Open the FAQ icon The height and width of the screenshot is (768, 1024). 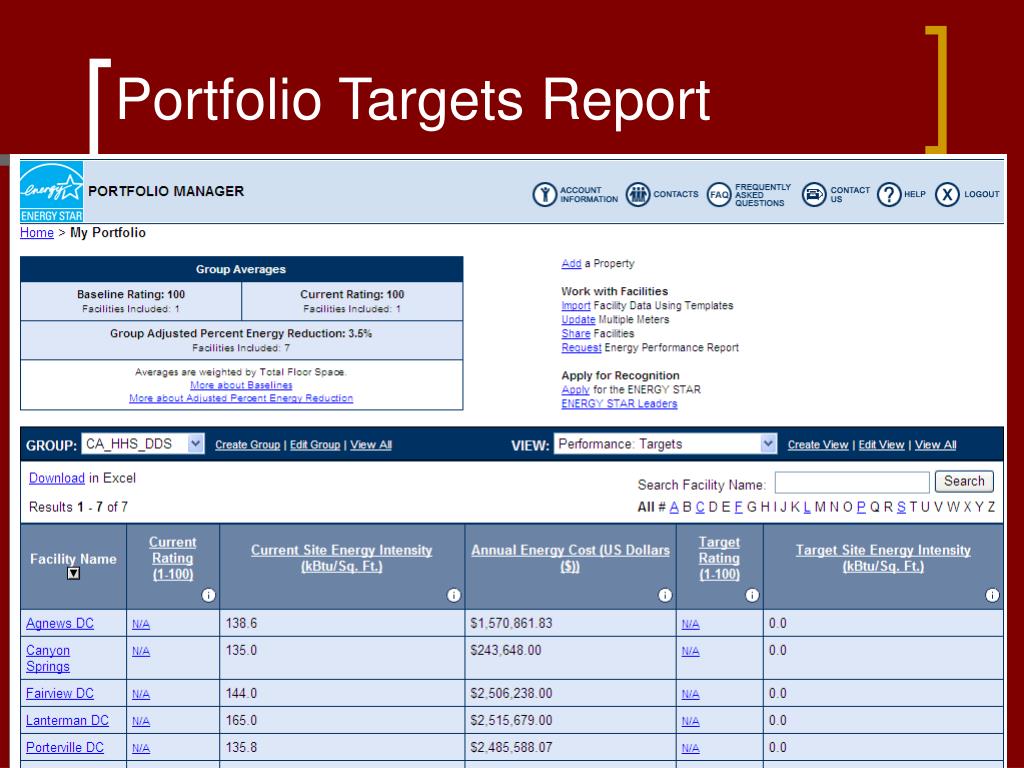719,195
